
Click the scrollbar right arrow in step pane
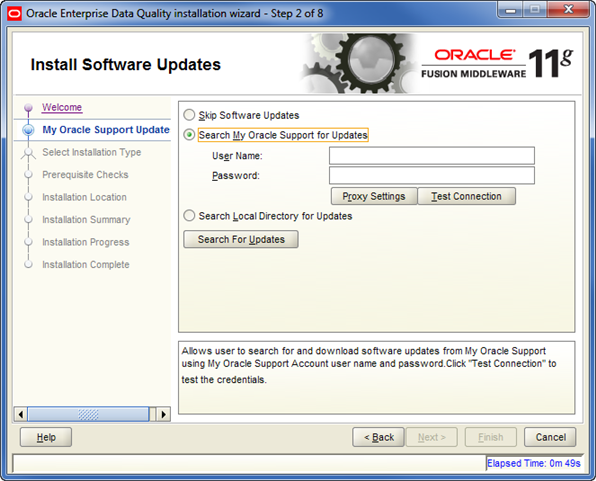click(163, 414)
